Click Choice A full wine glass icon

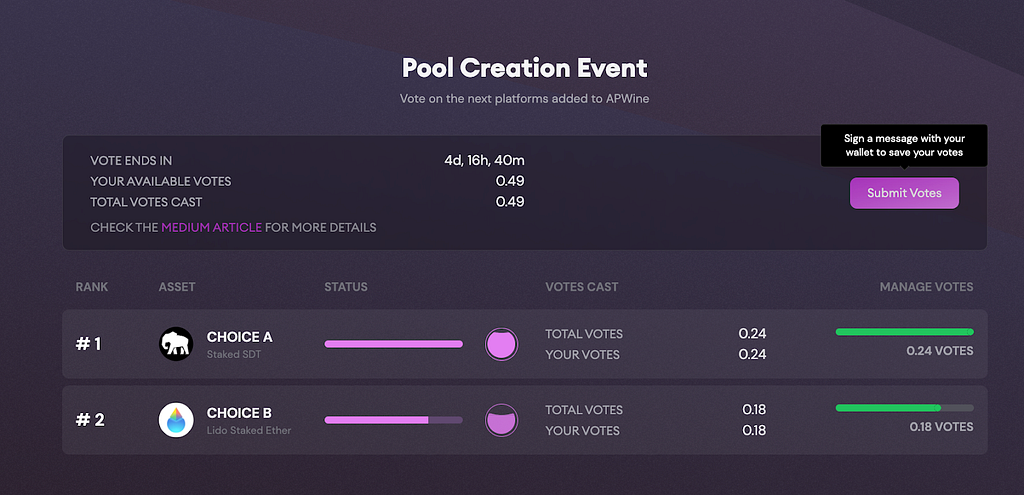(x=501, y=344)
